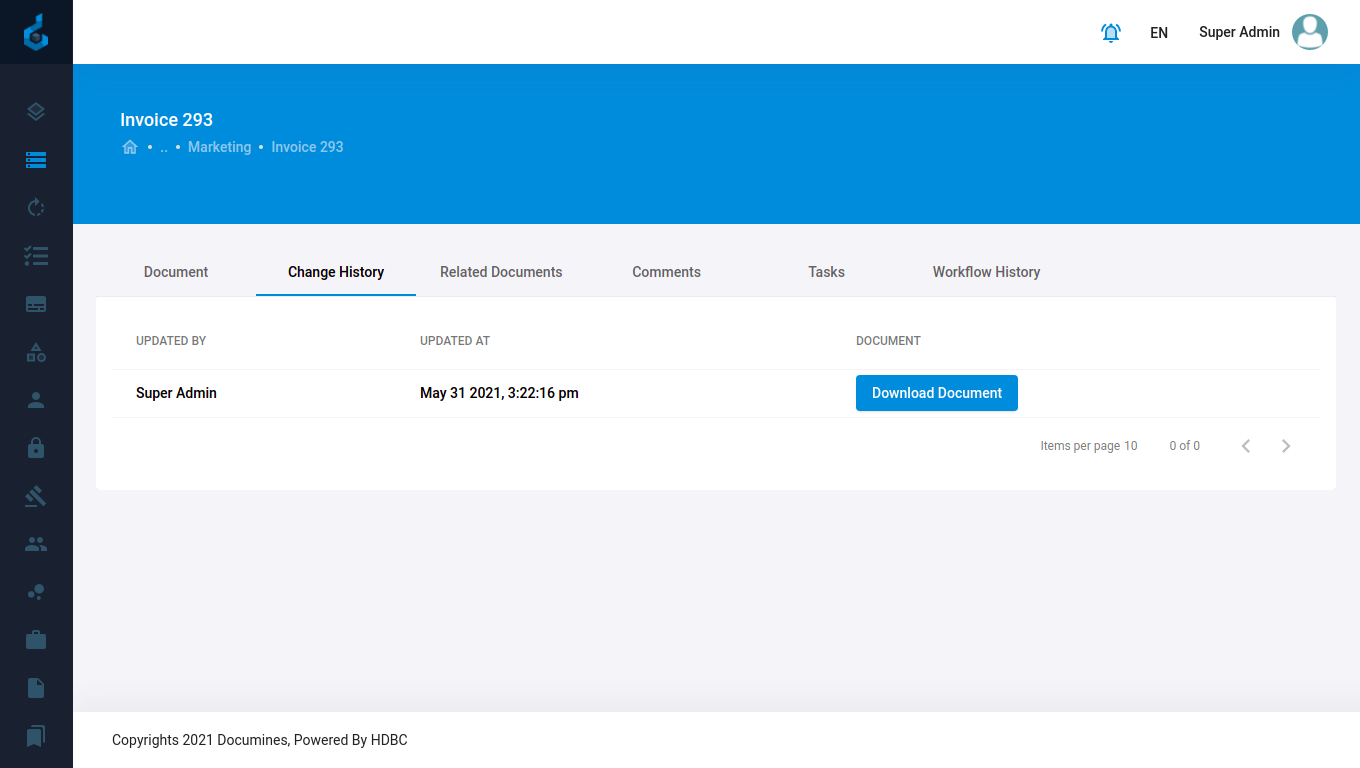Screen dimensions: 1360x768
Task: Open the EN language selector
Action: point(1159,32)
